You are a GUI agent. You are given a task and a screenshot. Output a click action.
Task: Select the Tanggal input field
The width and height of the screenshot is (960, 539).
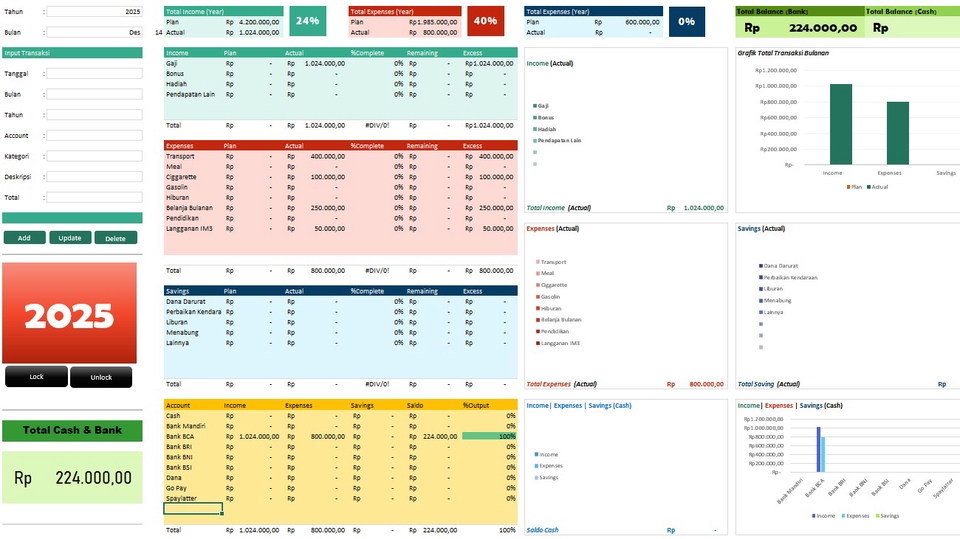point(94,73)
